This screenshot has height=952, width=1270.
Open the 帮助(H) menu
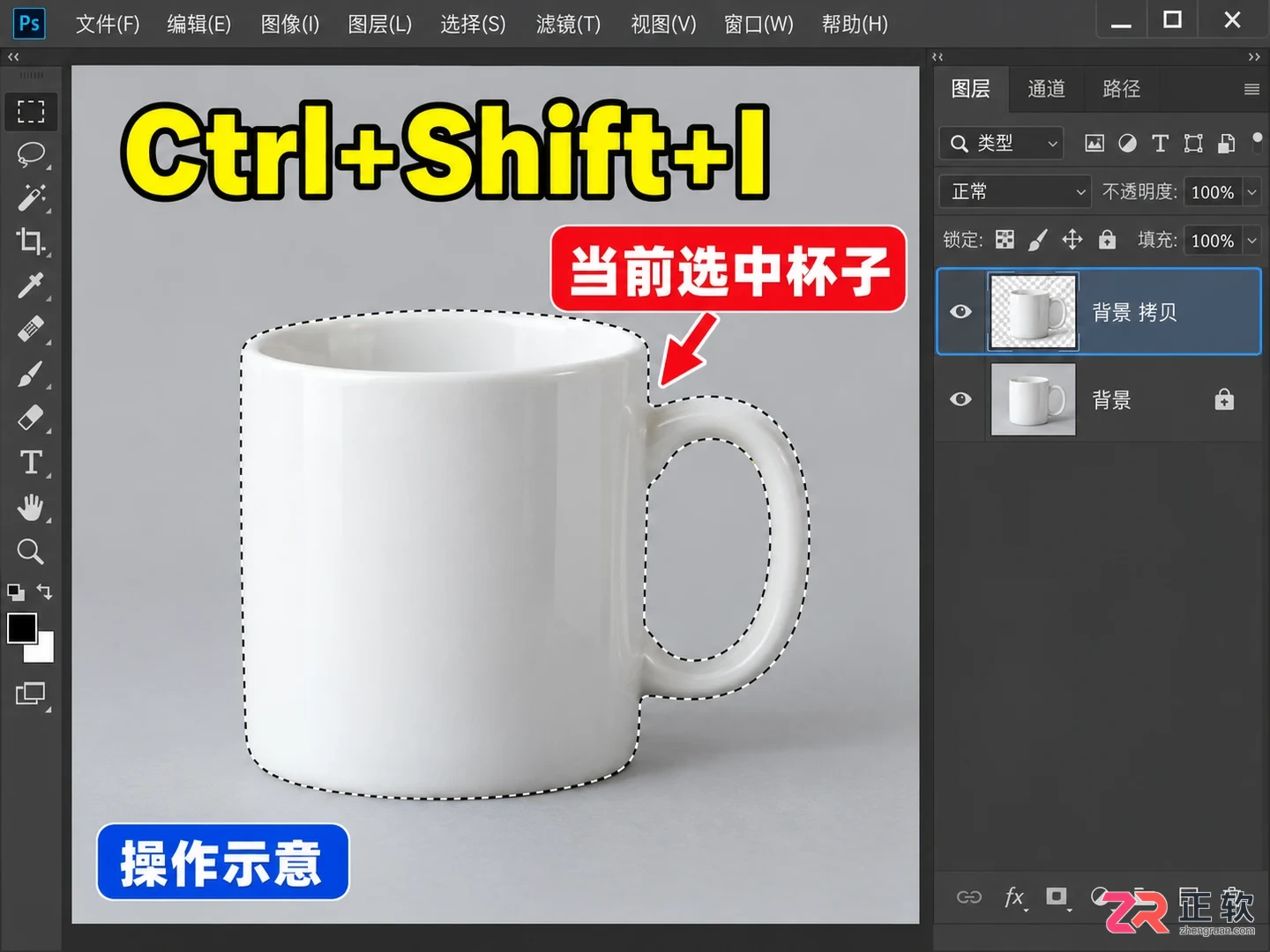pyautogui.click(x=855, y=24)
